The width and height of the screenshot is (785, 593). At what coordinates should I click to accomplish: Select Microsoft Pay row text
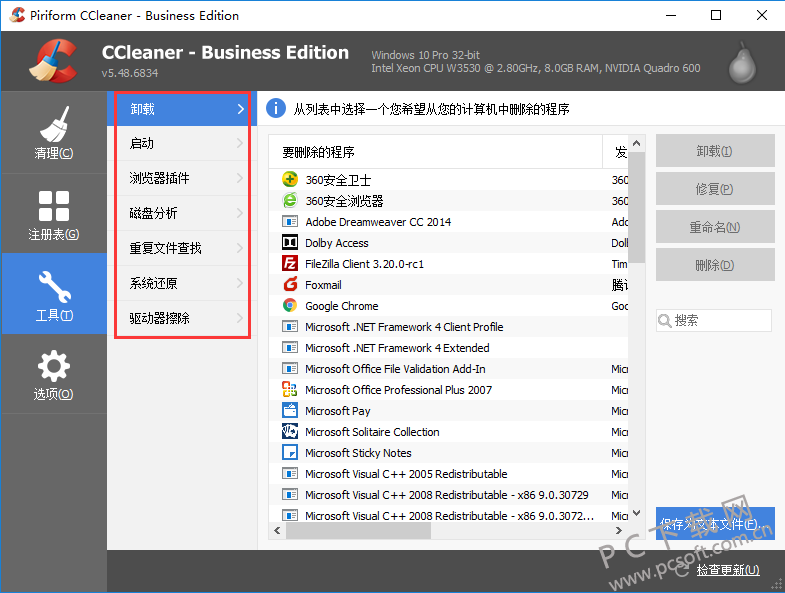click(338, 411)
